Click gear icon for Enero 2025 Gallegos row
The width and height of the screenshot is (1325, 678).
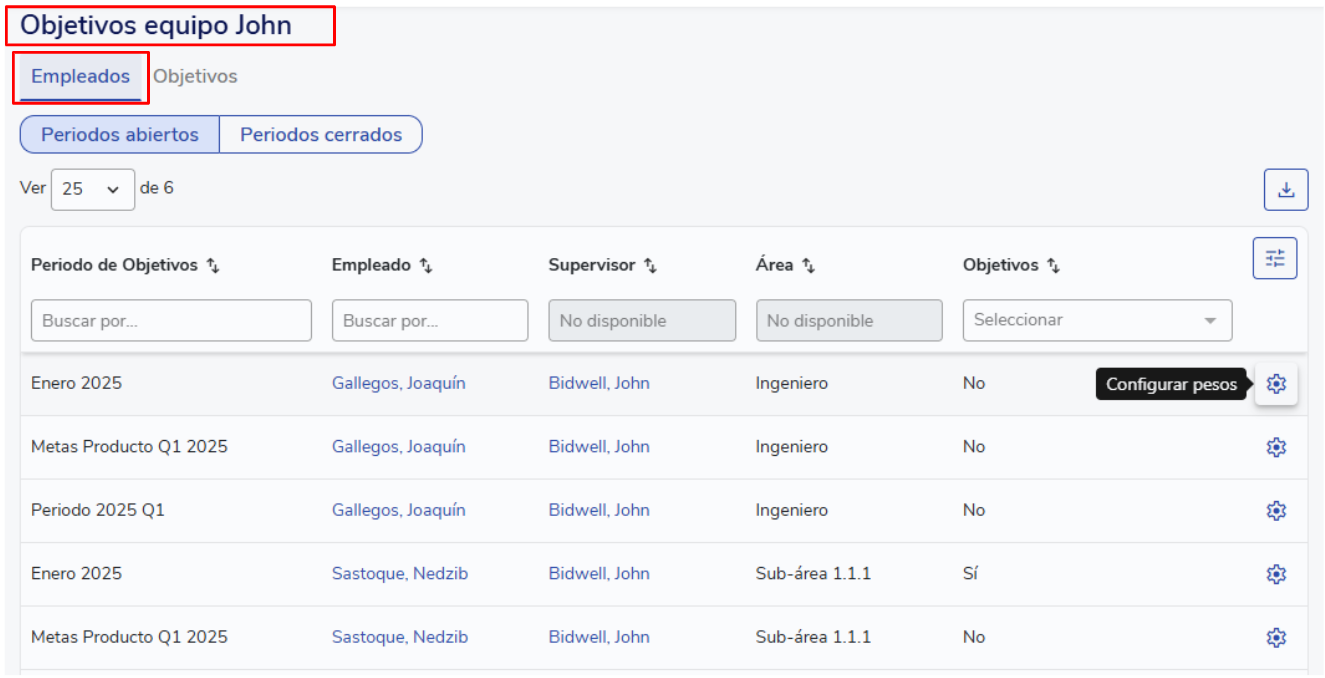point(1275,384)
